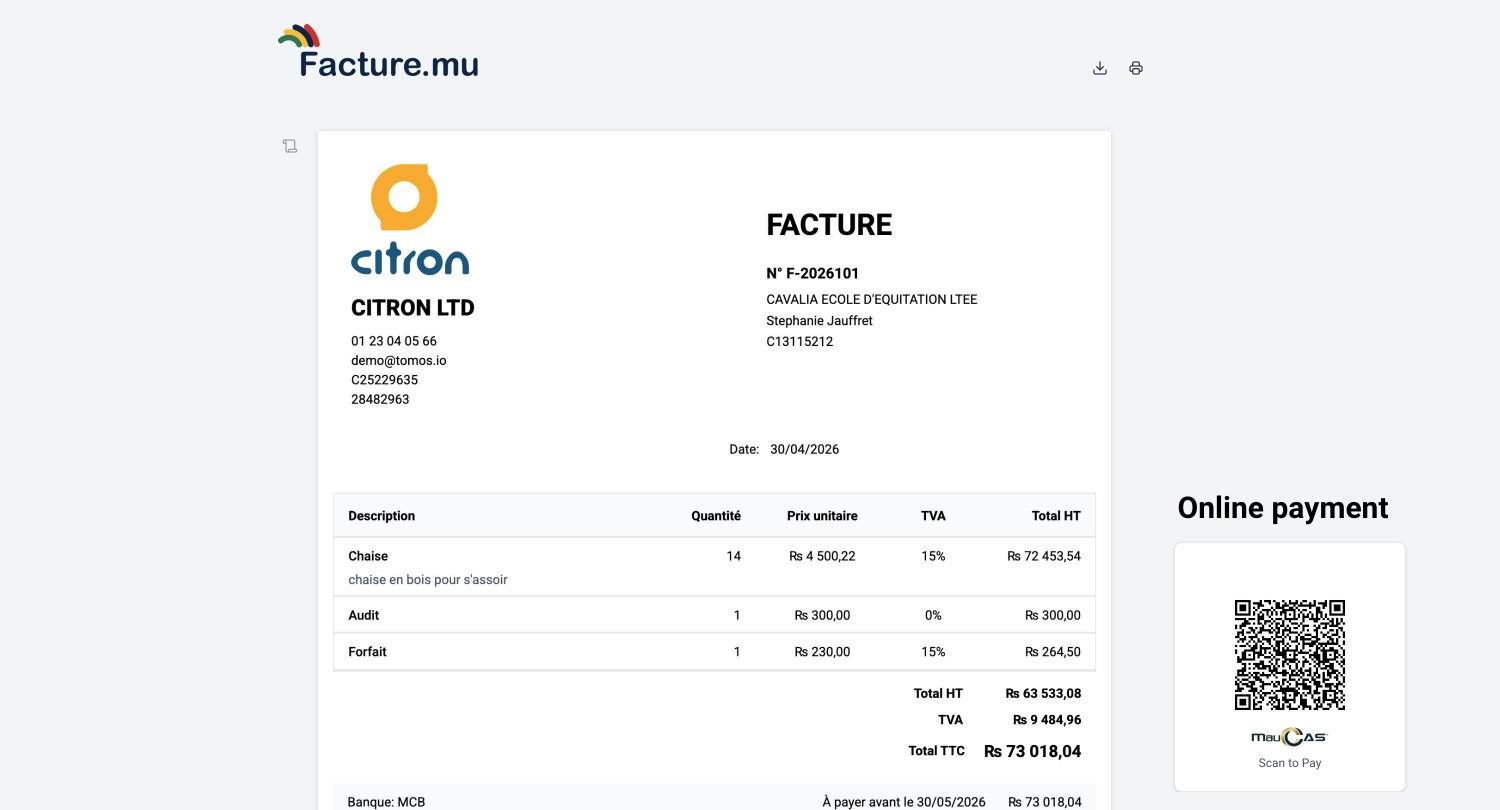The image size is (1500, 810).
Task: Click the "Audit" item name
Action: pyautogui.click(x=364, y=615)
